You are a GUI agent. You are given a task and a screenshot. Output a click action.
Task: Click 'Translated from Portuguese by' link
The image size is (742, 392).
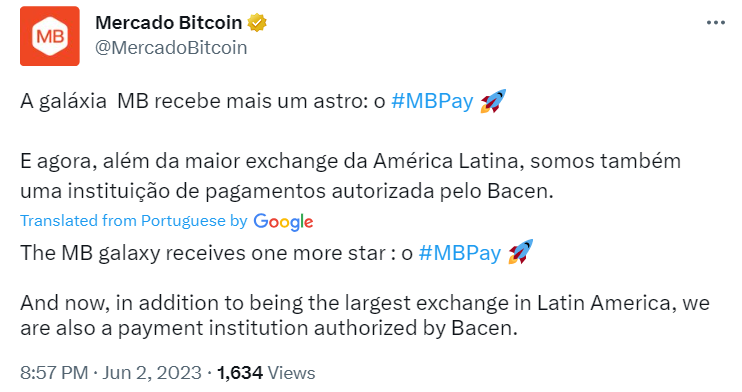(x=133, y=221)
